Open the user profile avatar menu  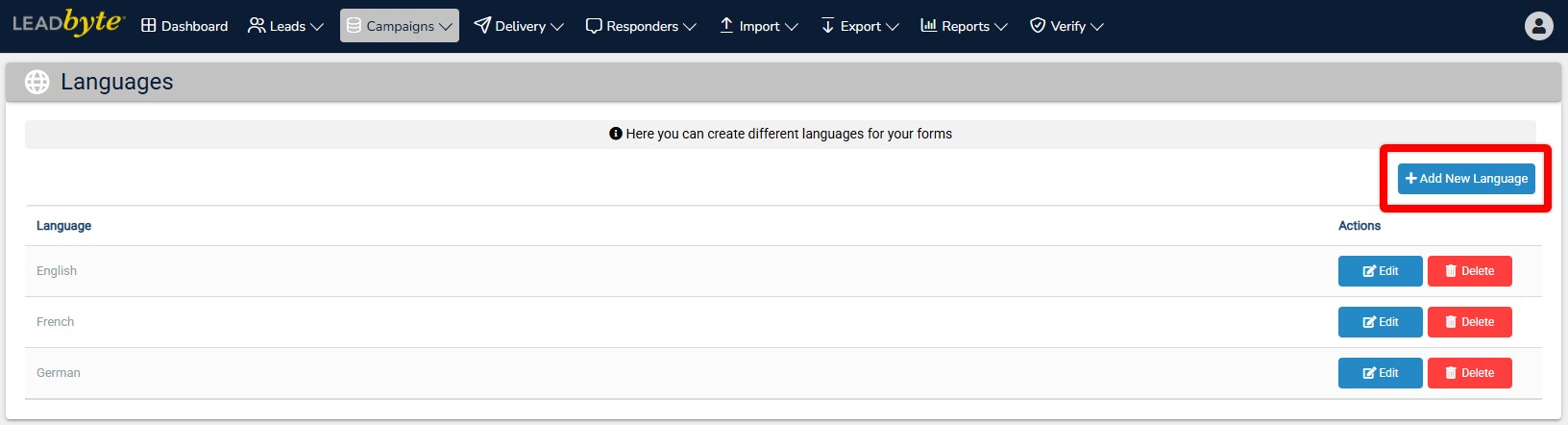point(1539,26)
